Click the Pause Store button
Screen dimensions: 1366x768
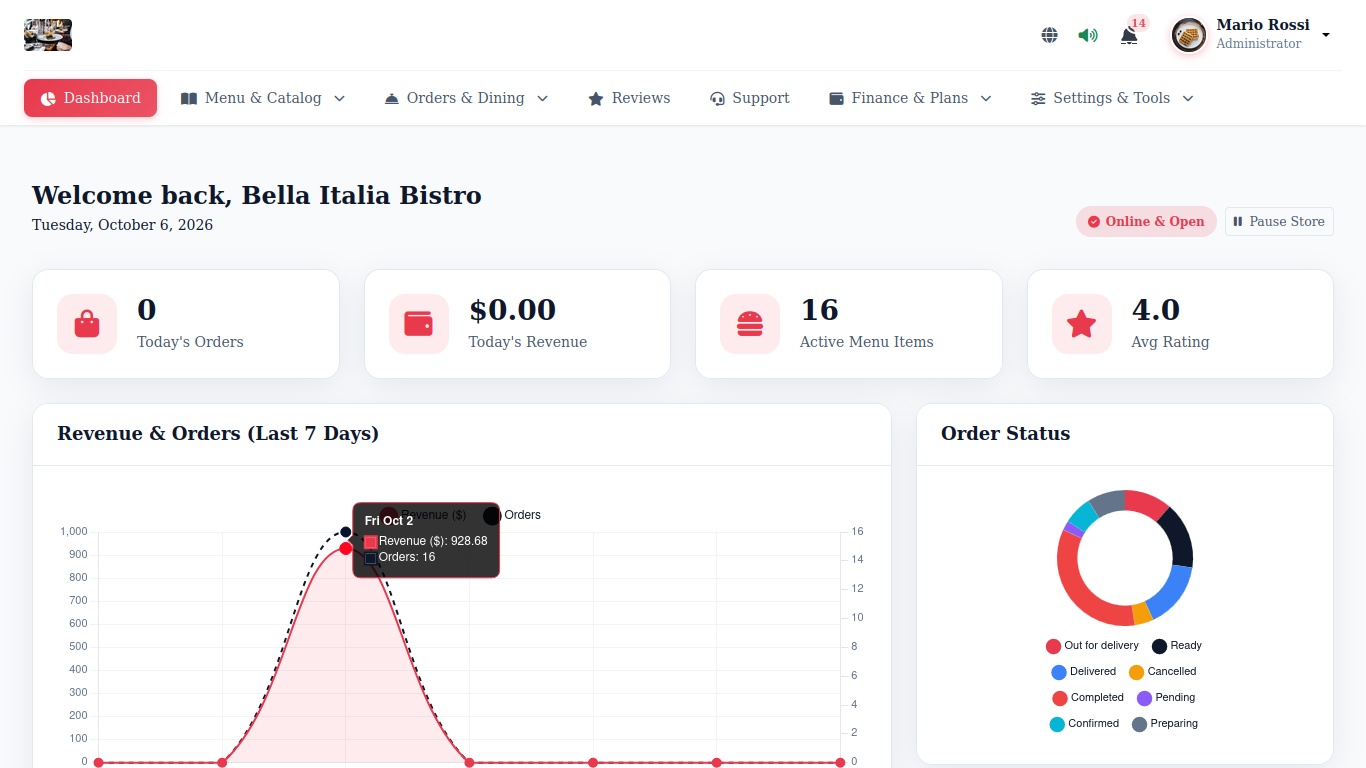pyautogui.click(x=1279, y=221)
